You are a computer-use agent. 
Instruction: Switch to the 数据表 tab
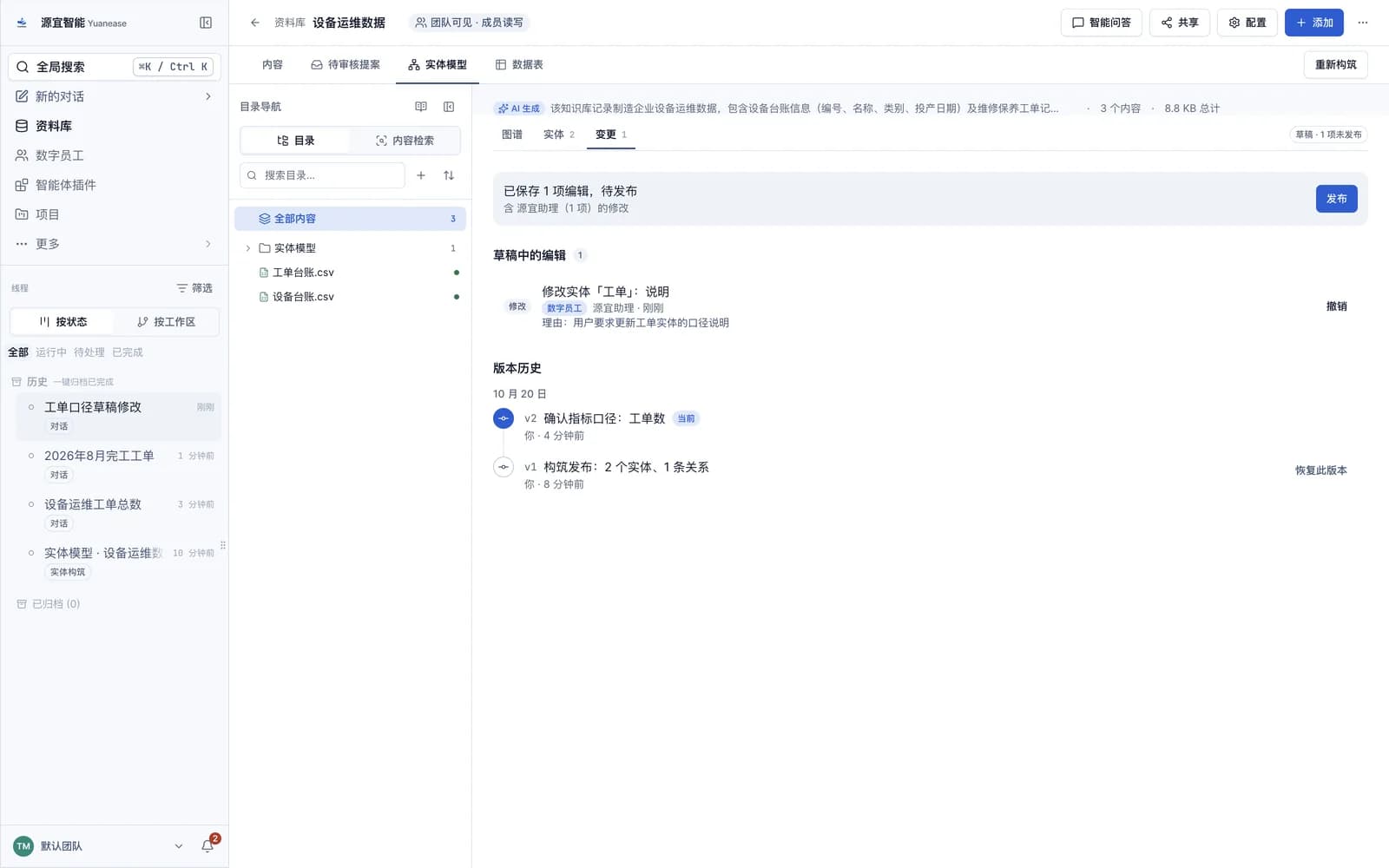[x=519, y=65]
